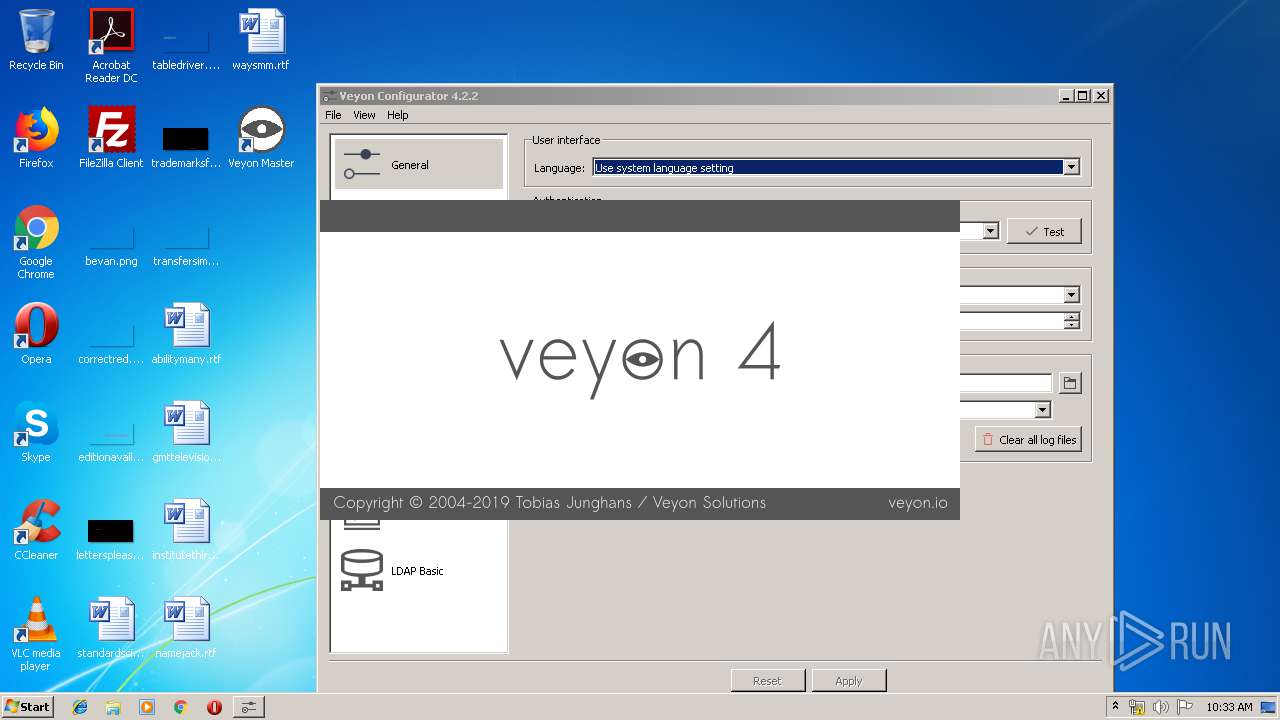Select the LDAP Basic configuration page
Image resolution: width=1280 pixels, height=720 pixels.
pyautogui.click(x=419, y=571)
